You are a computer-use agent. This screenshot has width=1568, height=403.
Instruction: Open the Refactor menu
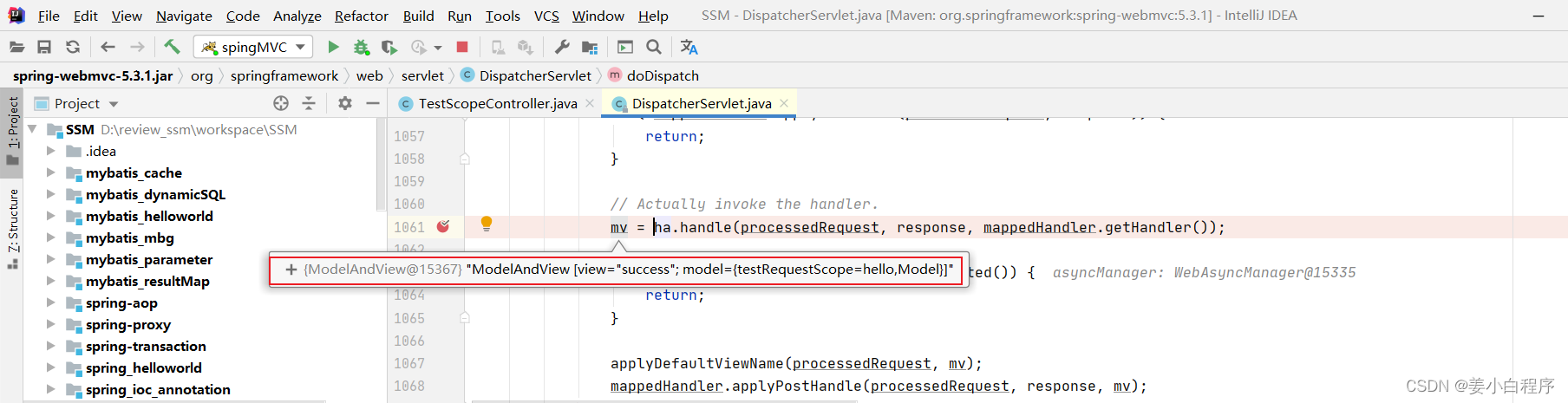(361, 16)
